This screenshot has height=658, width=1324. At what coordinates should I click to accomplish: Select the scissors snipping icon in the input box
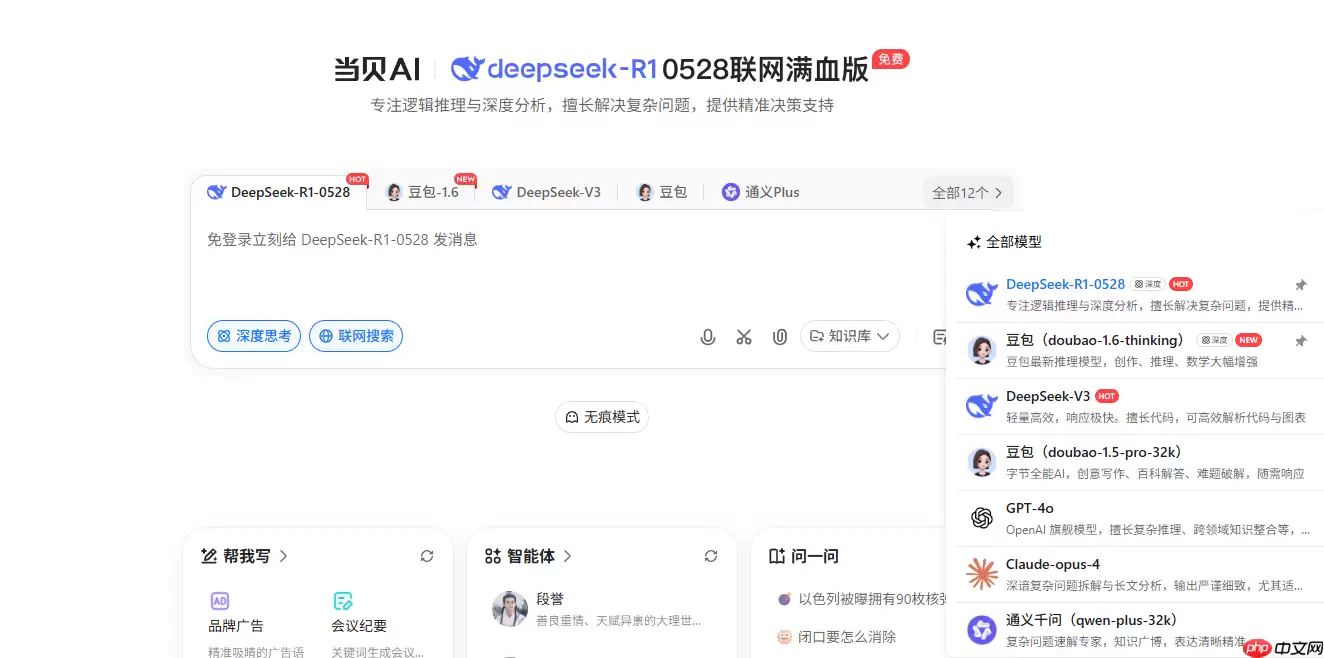[x=744, y=336]
